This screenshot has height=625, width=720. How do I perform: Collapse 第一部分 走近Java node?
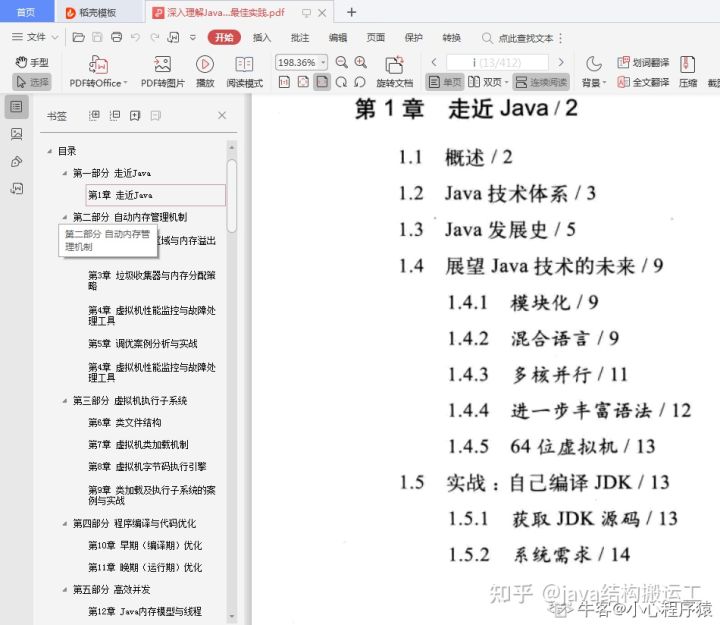[65, 173]
